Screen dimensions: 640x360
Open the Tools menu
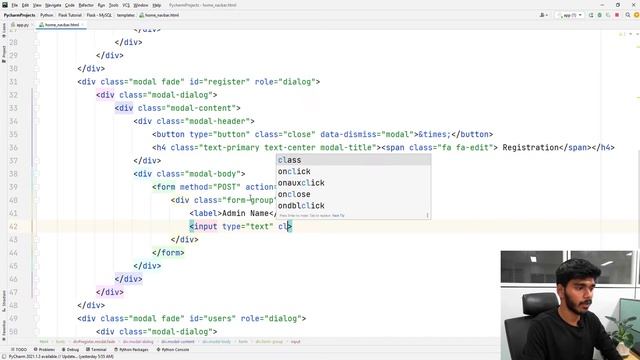pos(113,5)
